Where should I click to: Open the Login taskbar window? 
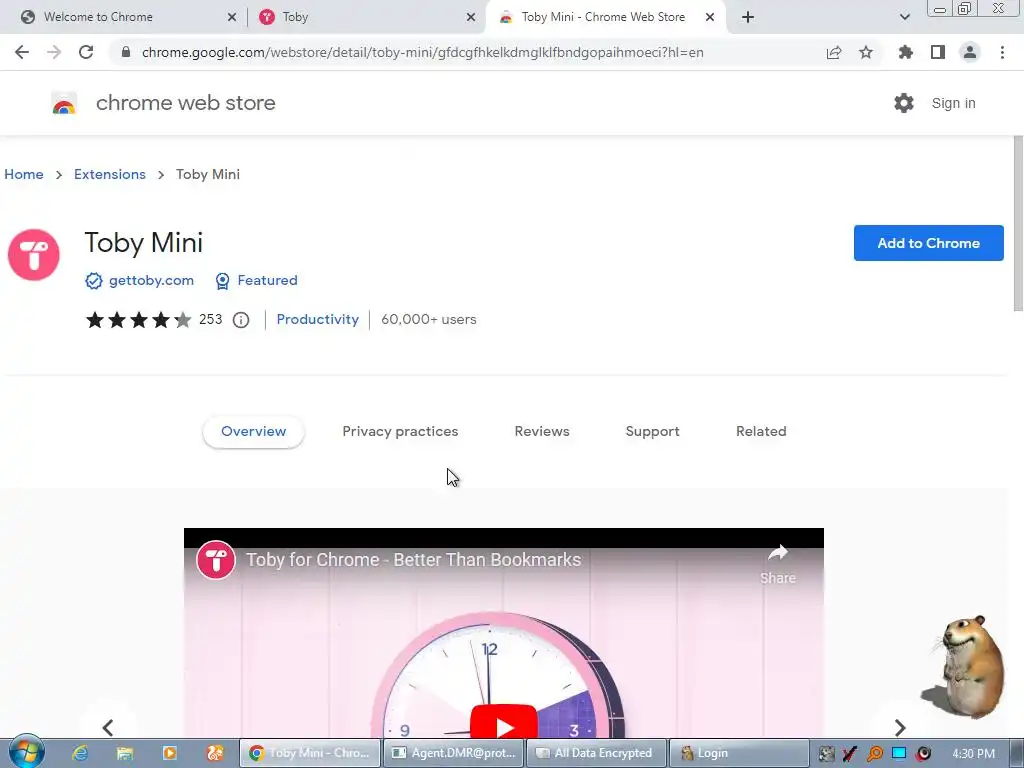click(739, 753)
